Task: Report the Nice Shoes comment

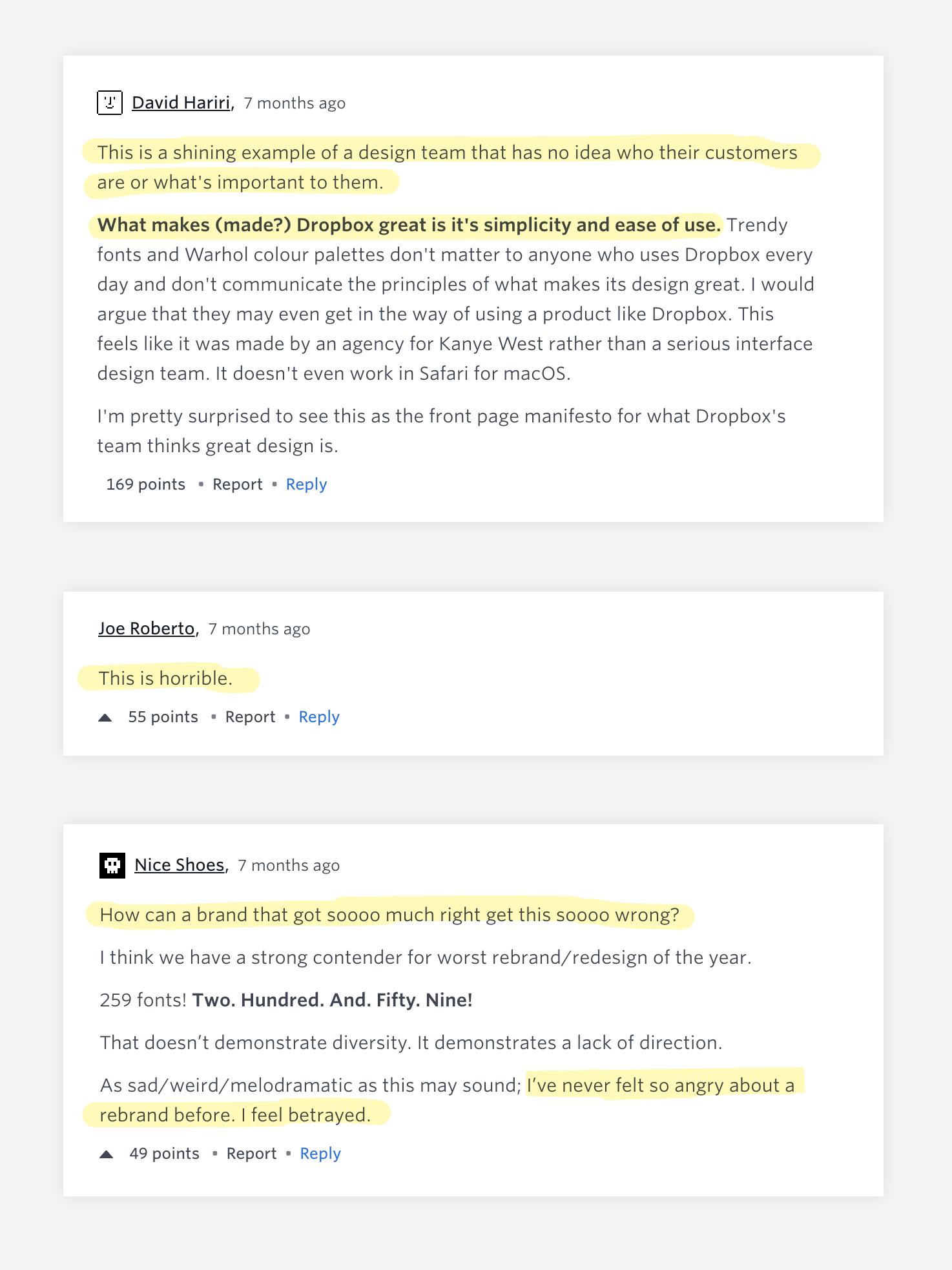Action: coord(251,1154)
